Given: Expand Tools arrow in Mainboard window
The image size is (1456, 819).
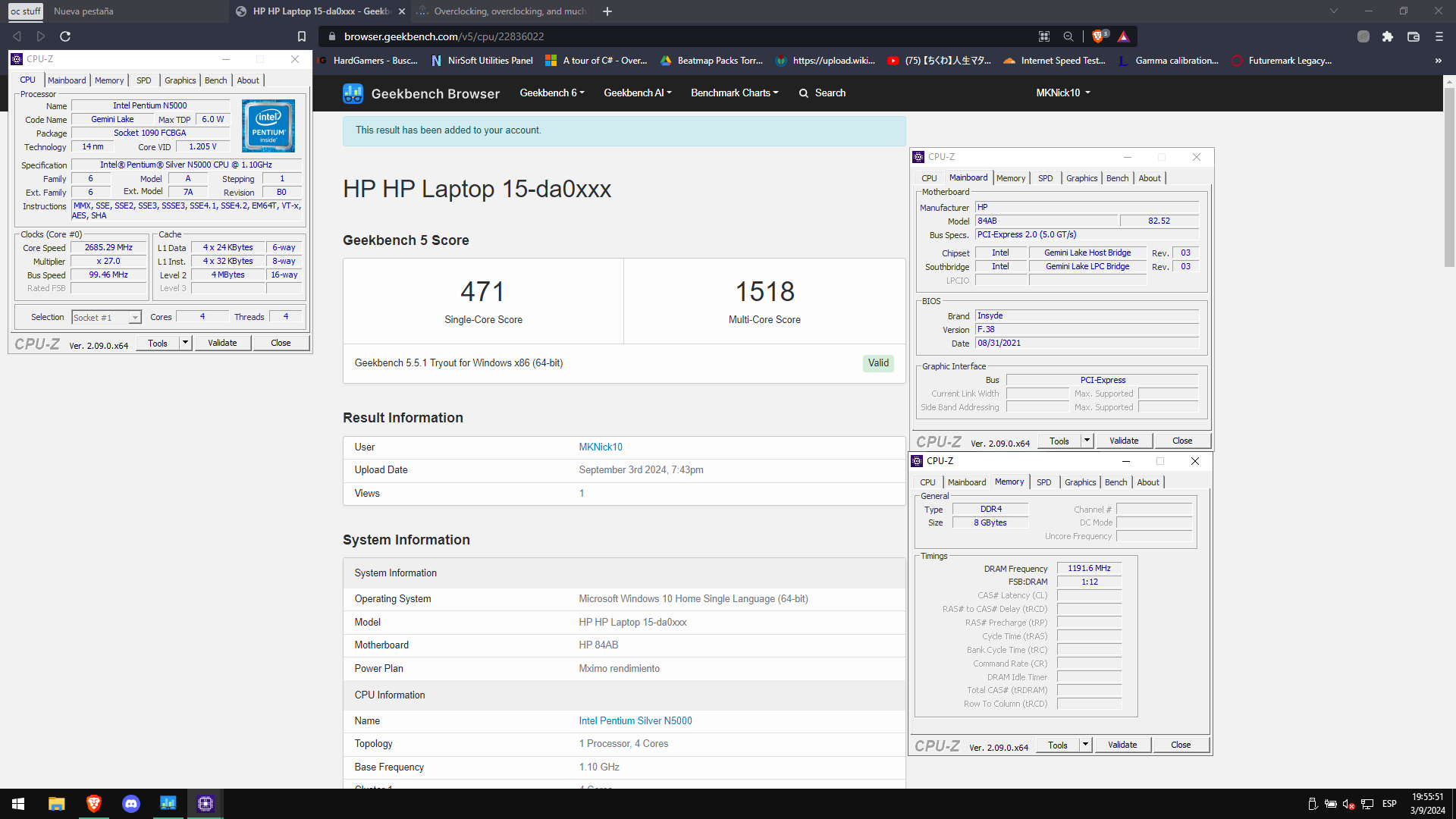Looking at the screenshot, I should 1087,441.
